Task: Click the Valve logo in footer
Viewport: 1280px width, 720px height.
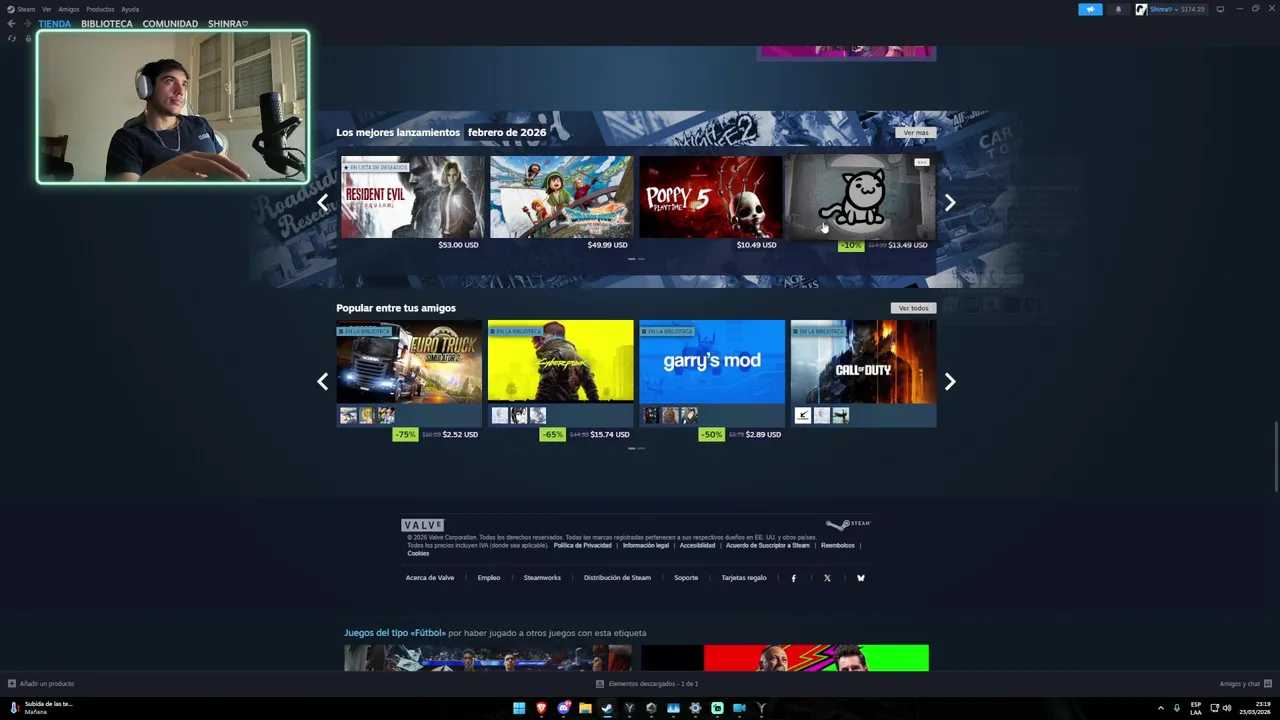Action: (x=422, y=525)
